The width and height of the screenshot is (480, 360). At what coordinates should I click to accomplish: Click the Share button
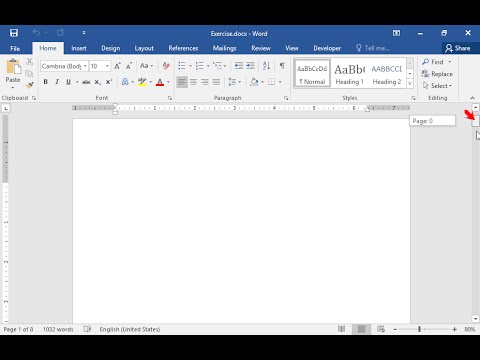[x=458, y=48]
